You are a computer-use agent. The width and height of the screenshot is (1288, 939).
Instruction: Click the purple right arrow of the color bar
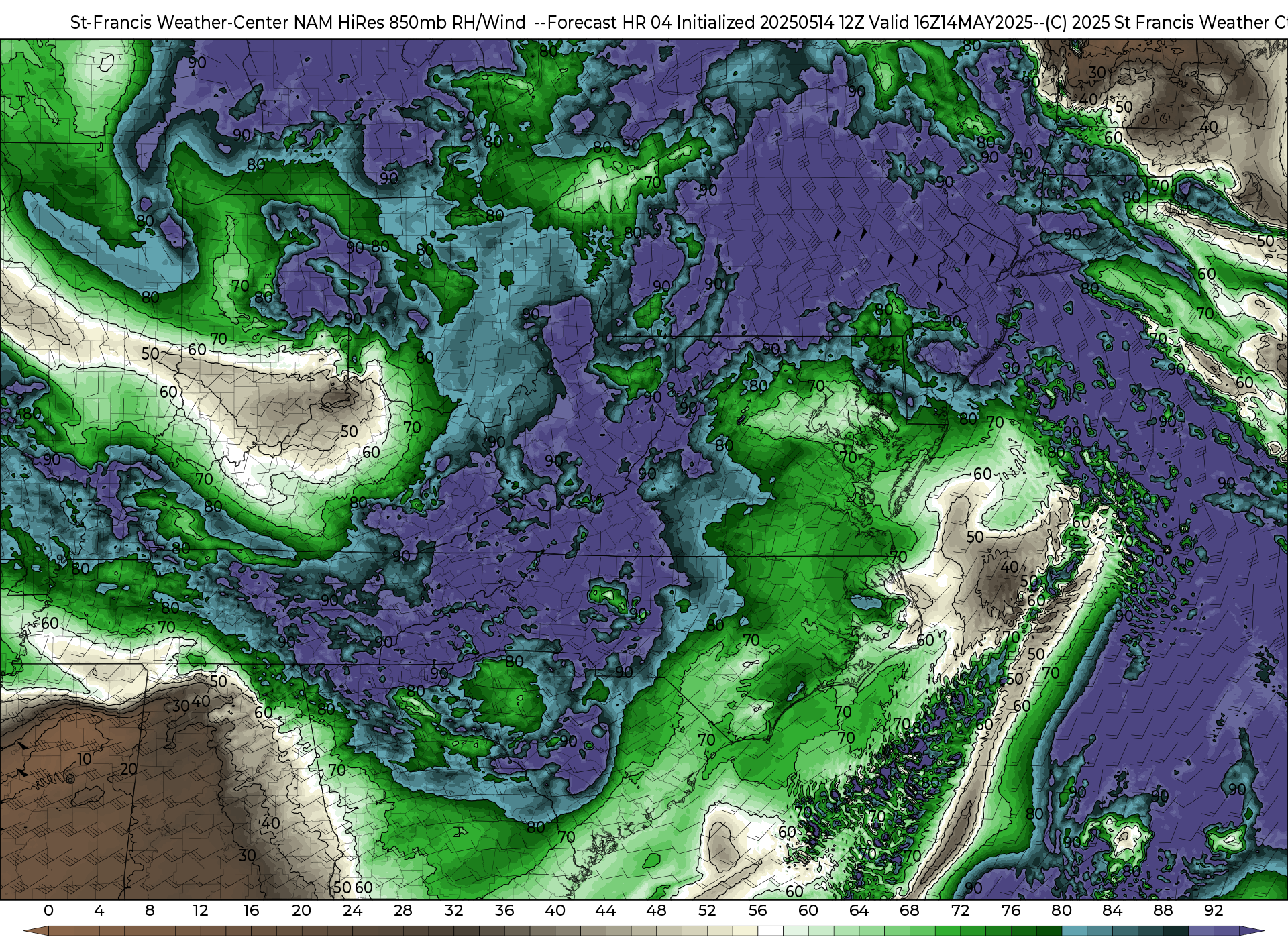point(1251,932)
